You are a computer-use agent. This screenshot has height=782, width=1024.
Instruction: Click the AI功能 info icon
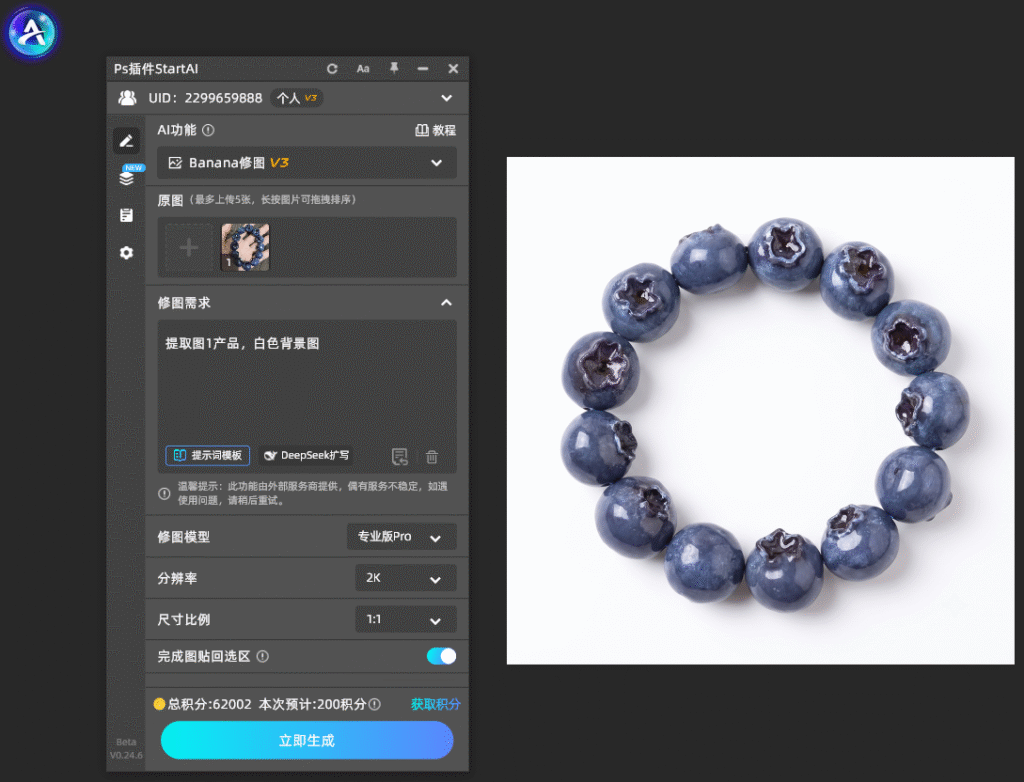click(208, 130)
